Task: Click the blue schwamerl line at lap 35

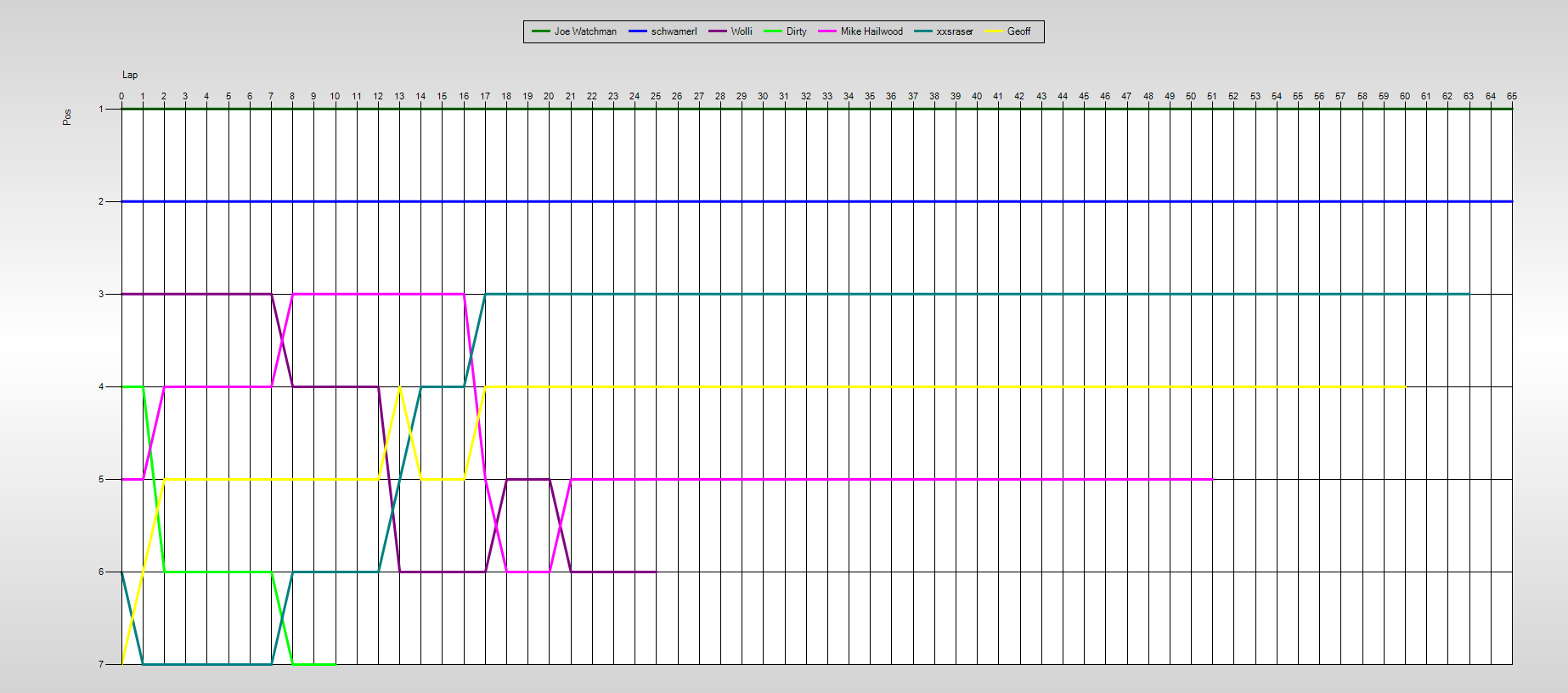Action: coord(870,201)
